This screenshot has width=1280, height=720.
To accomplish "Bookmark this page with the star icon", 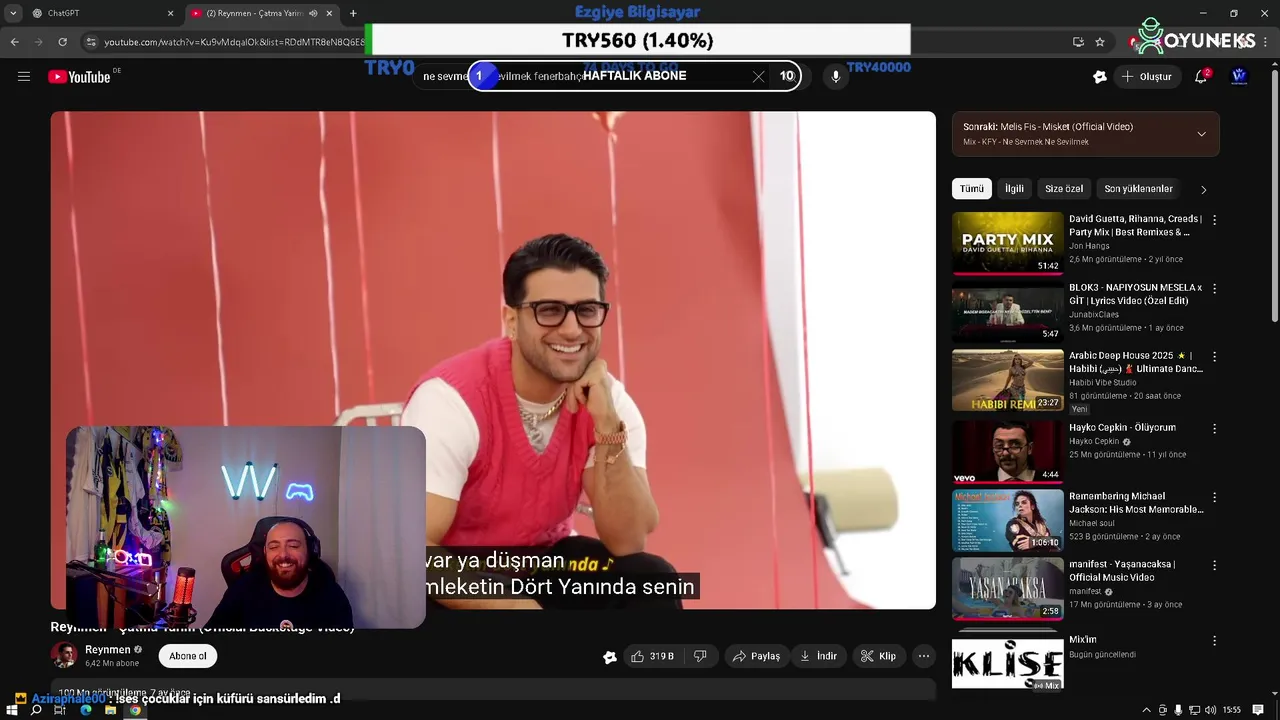I will 1100,42.
